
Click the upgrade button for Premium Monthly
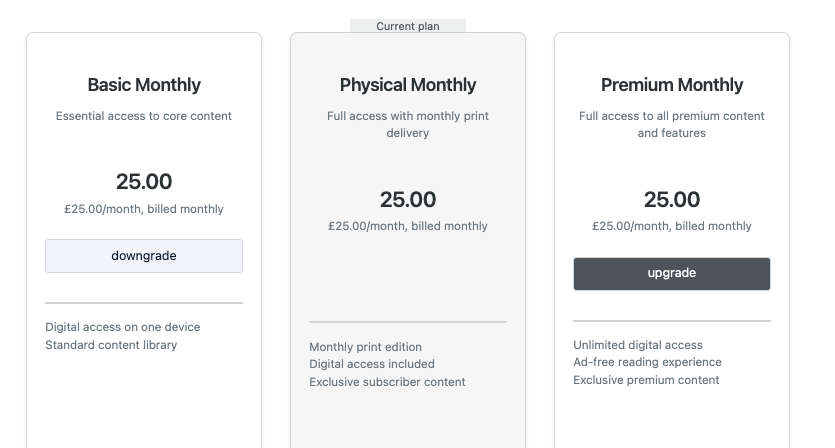pos(672,274)
